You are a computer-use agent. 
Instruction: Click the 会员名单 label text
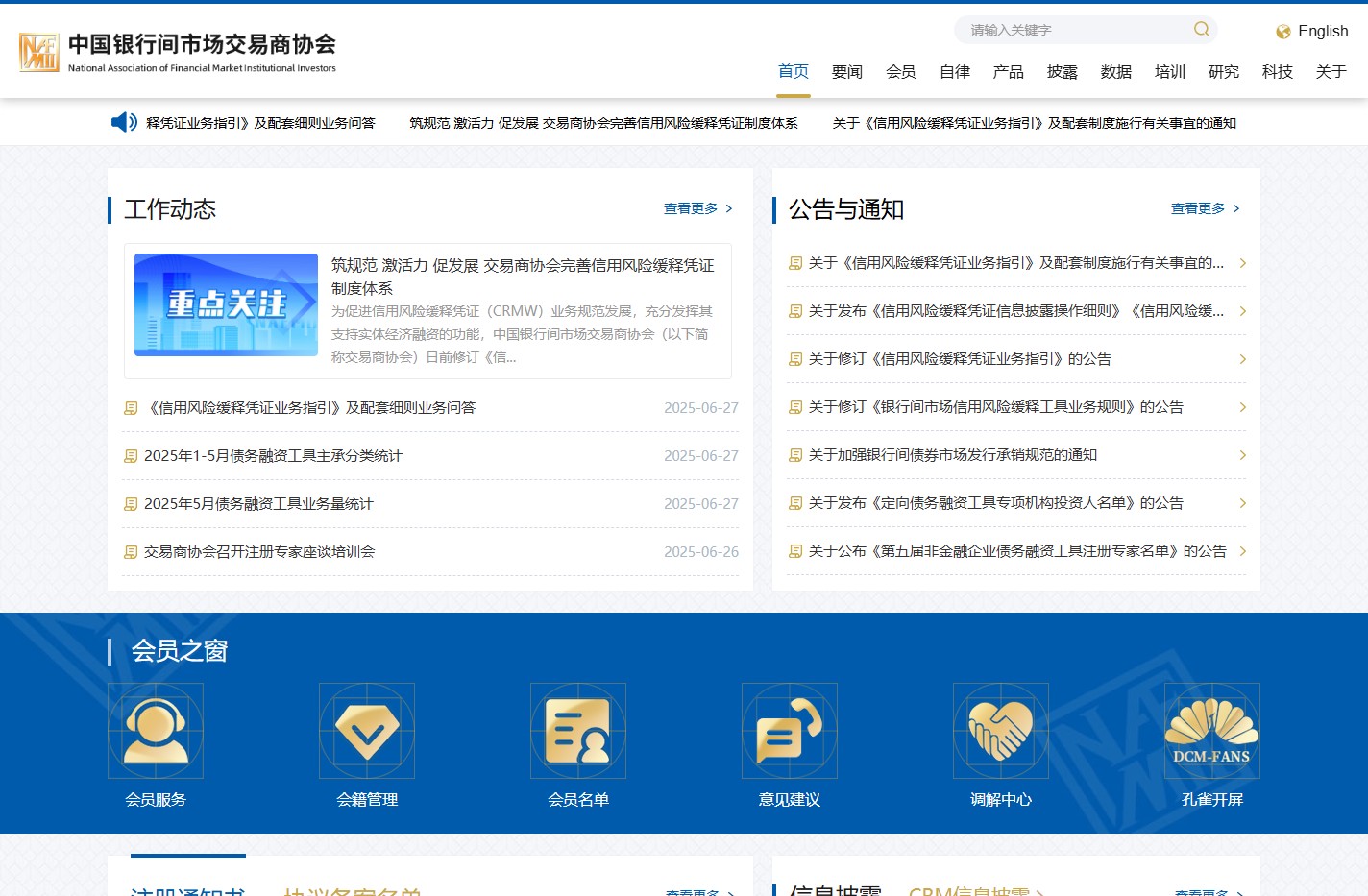coord(578,800)
